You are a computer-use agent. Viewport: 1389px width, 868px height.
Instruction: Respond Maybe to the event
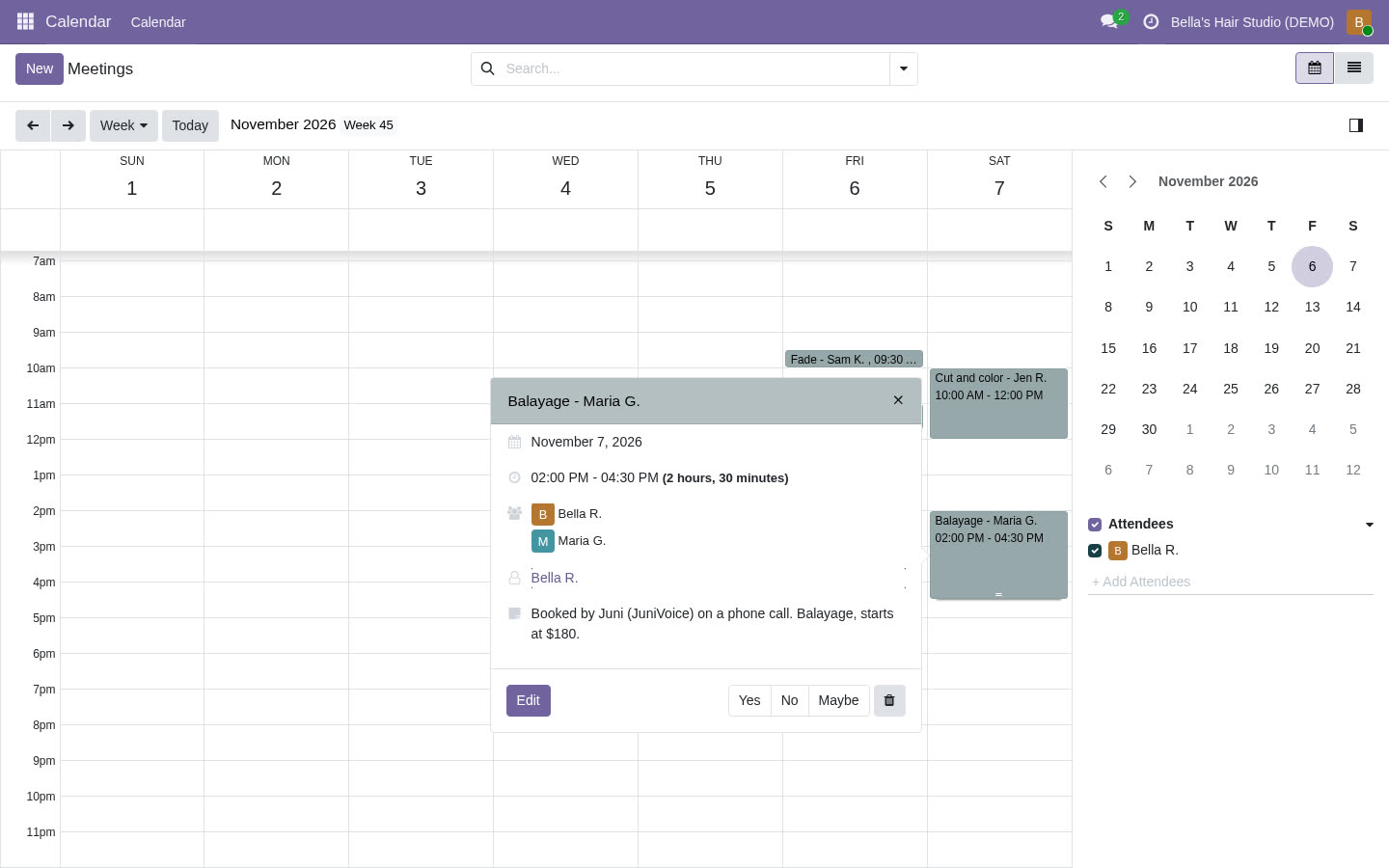click(838, 700)
